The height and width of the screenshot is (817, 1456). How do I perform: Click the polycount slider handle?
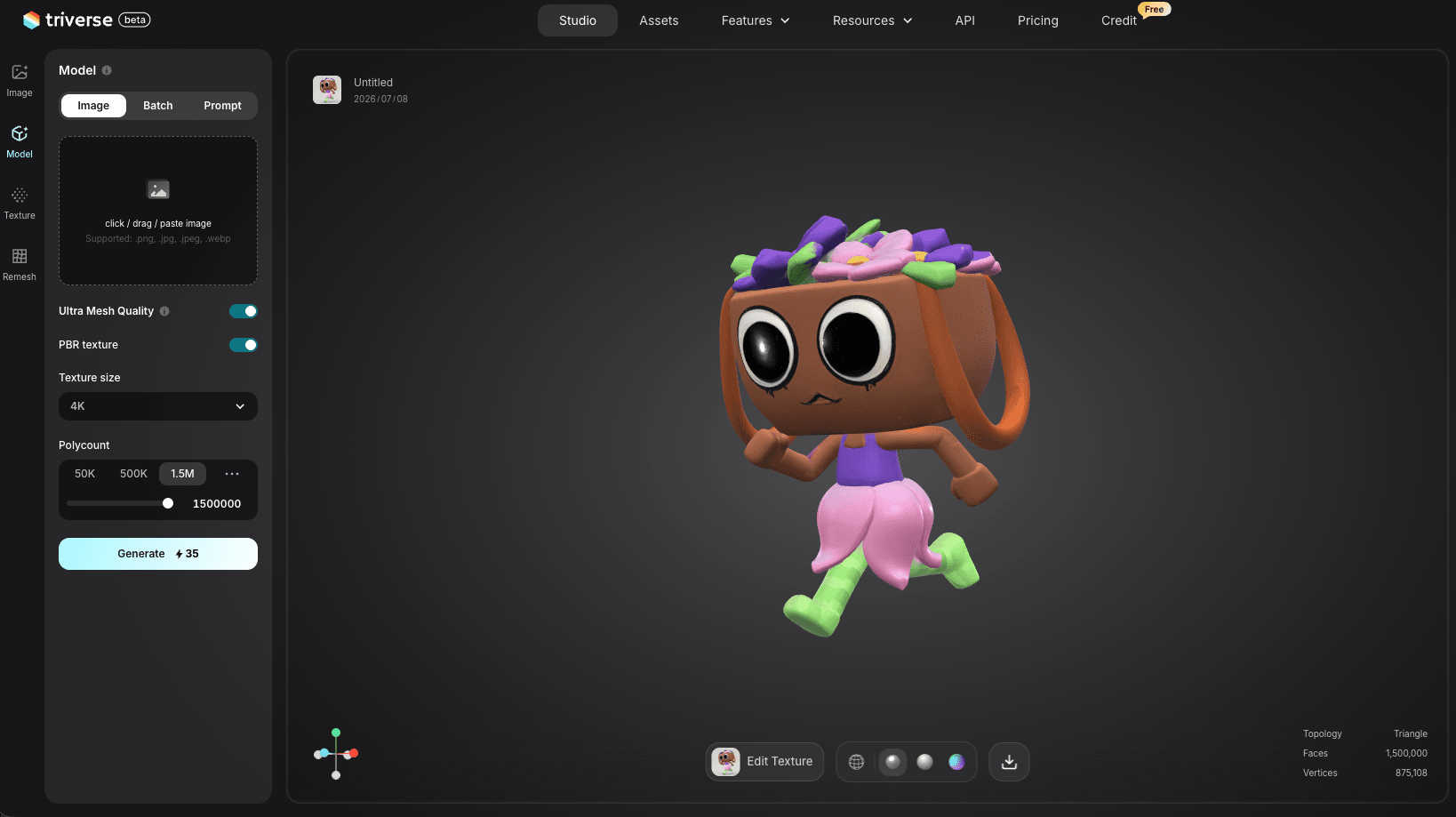click(168, 503)
